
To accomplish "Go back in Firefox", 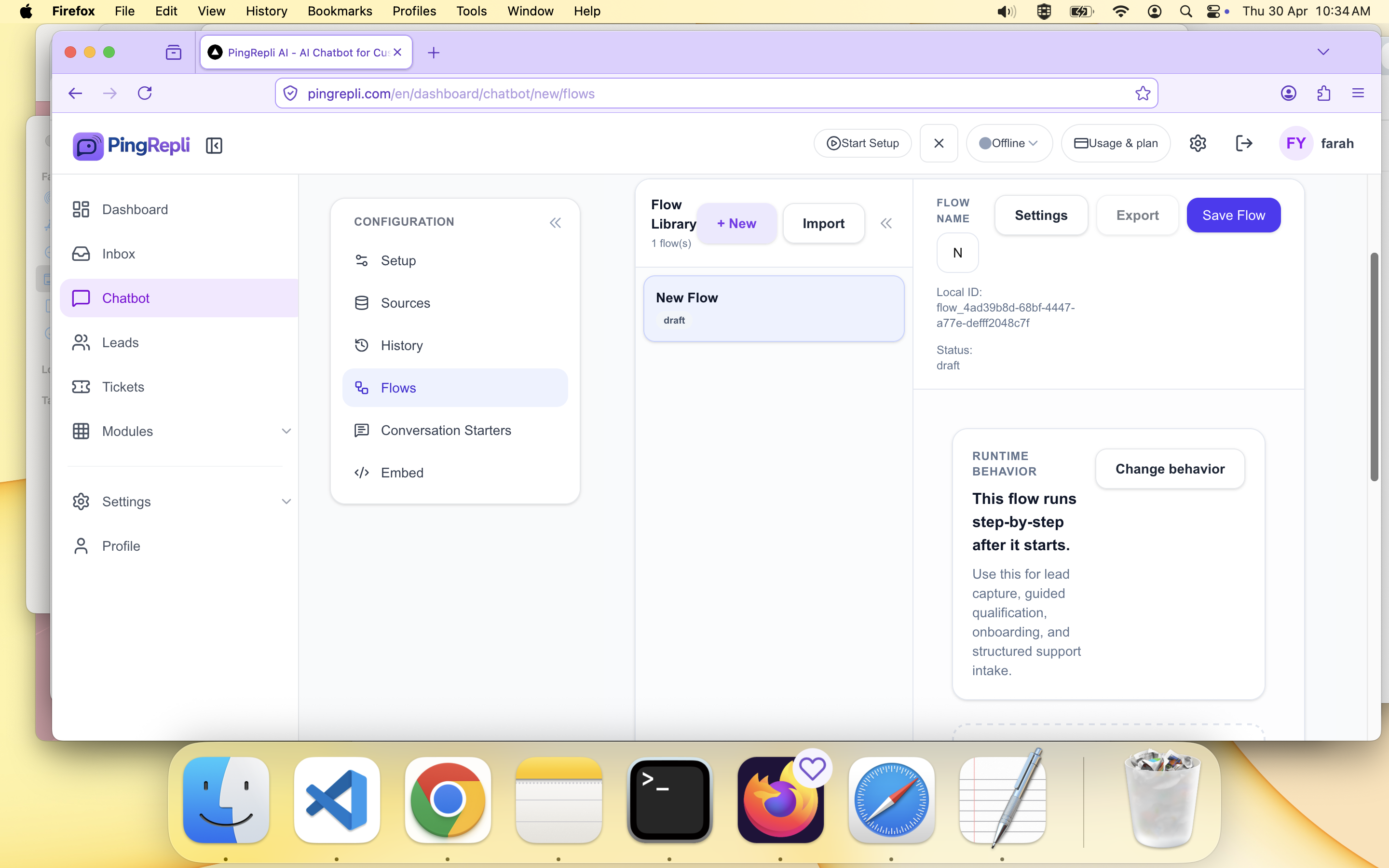I will 75,93.
